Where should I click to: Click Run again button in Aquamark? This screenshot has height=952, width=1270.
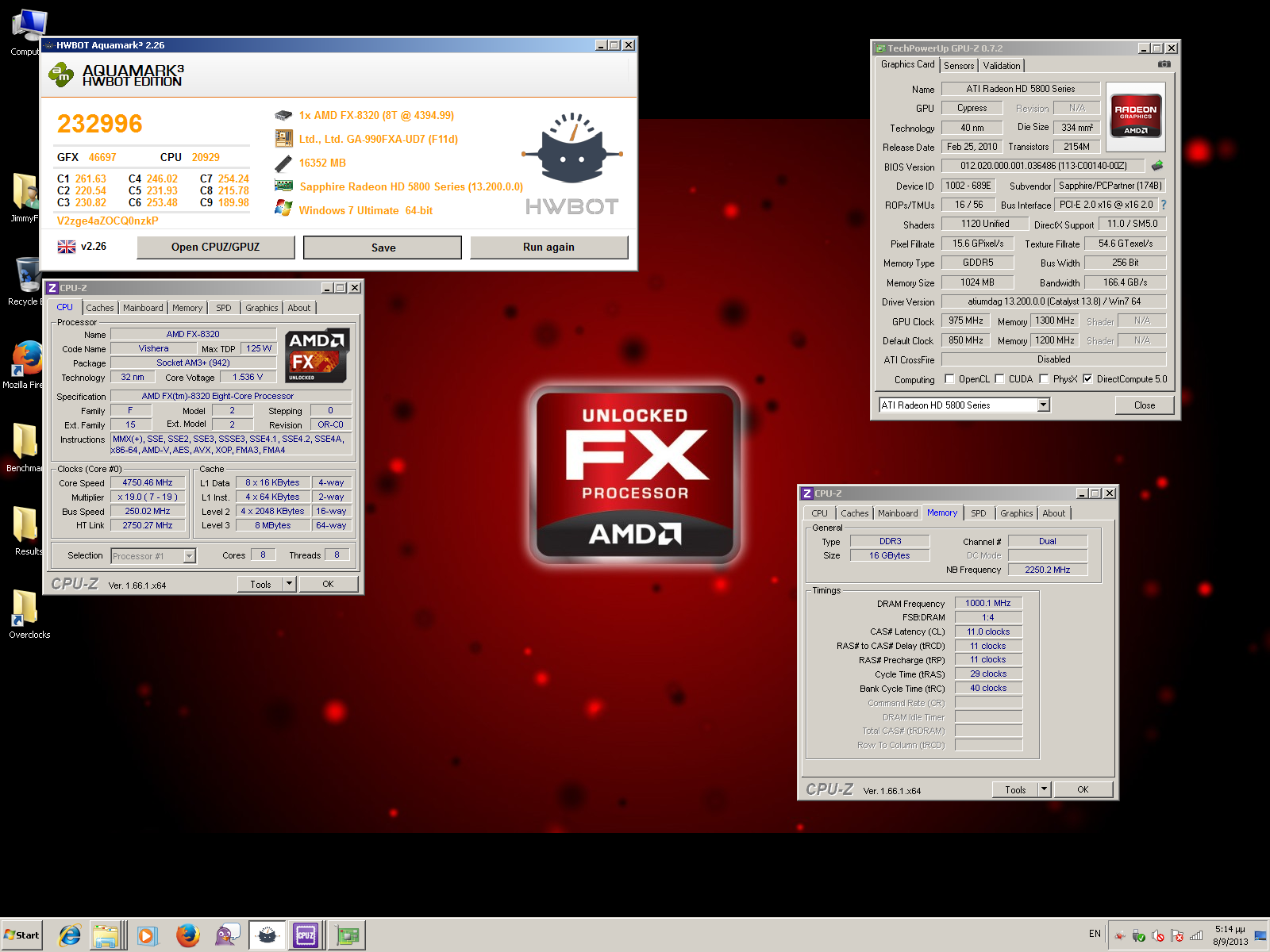click(x=549, y=248)
